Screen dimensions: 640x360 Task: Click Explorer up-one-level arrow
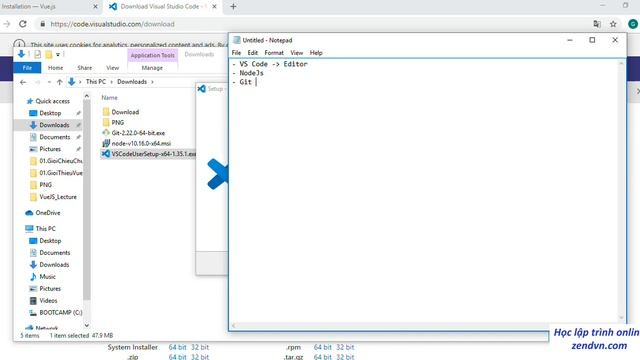tap(60, 82)
